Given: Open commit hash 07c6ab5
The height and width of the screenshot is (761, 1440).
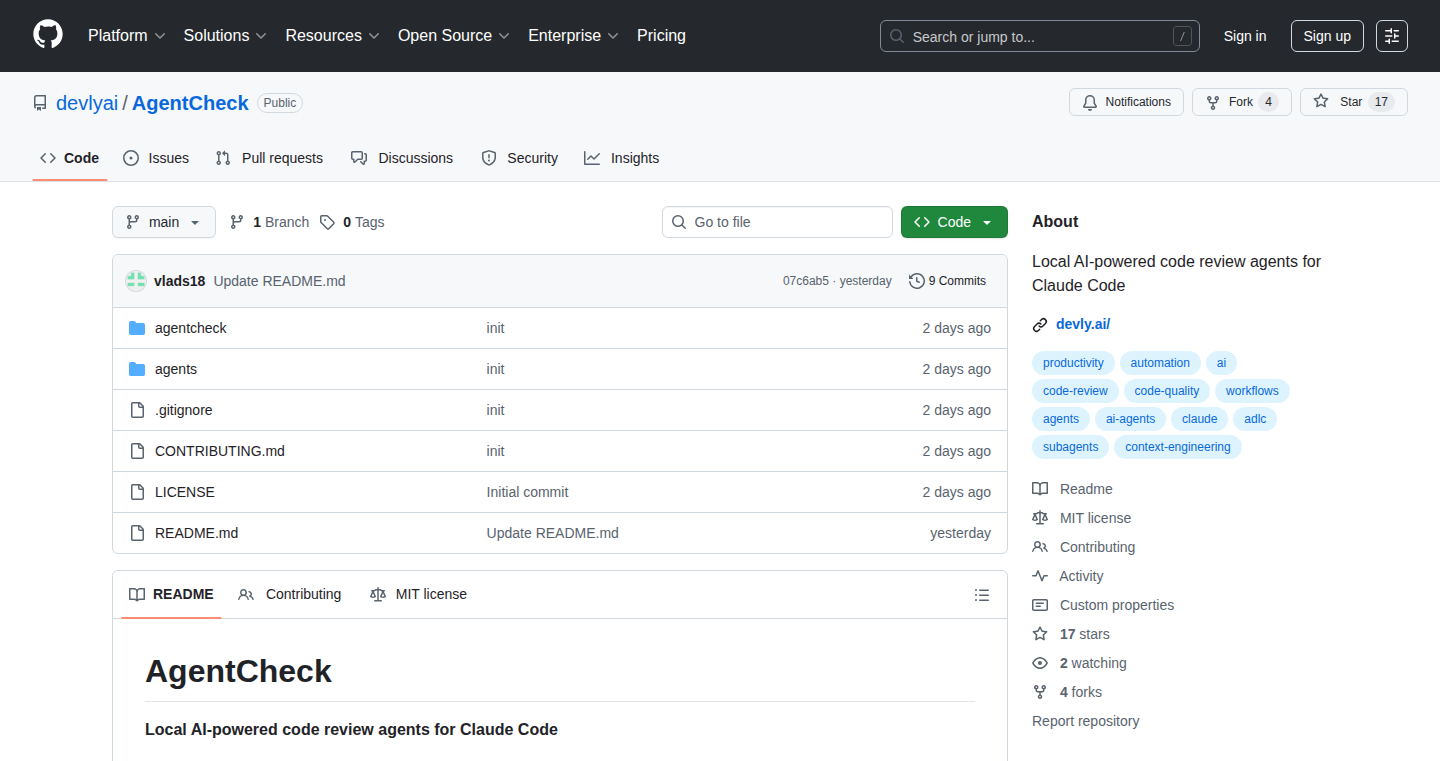Looking at the screenshot, I should point(806,281).
